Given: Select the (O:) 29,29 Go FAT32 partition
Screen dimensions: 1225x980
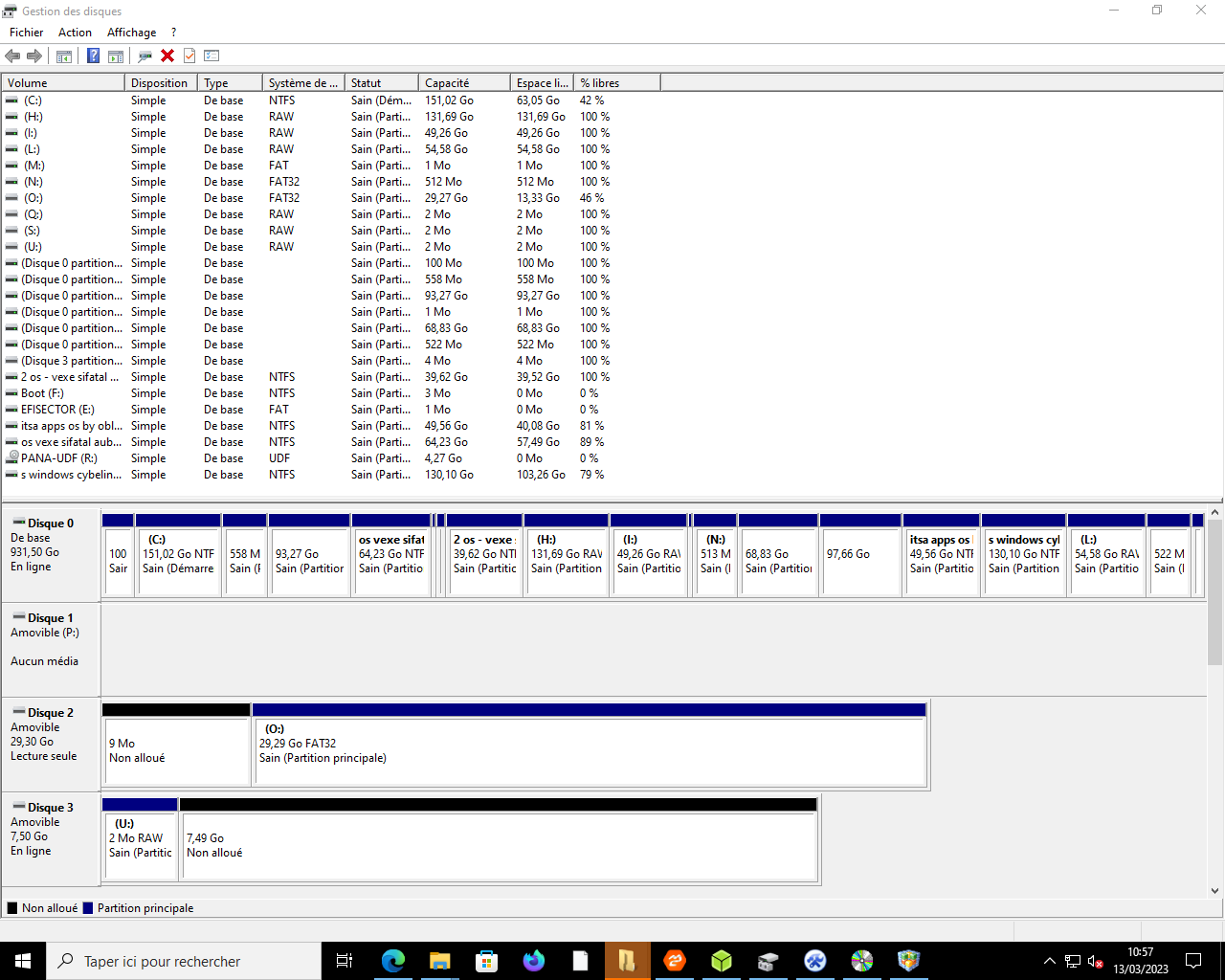Looking at the screenshot, I should click(x=590, y=745).
